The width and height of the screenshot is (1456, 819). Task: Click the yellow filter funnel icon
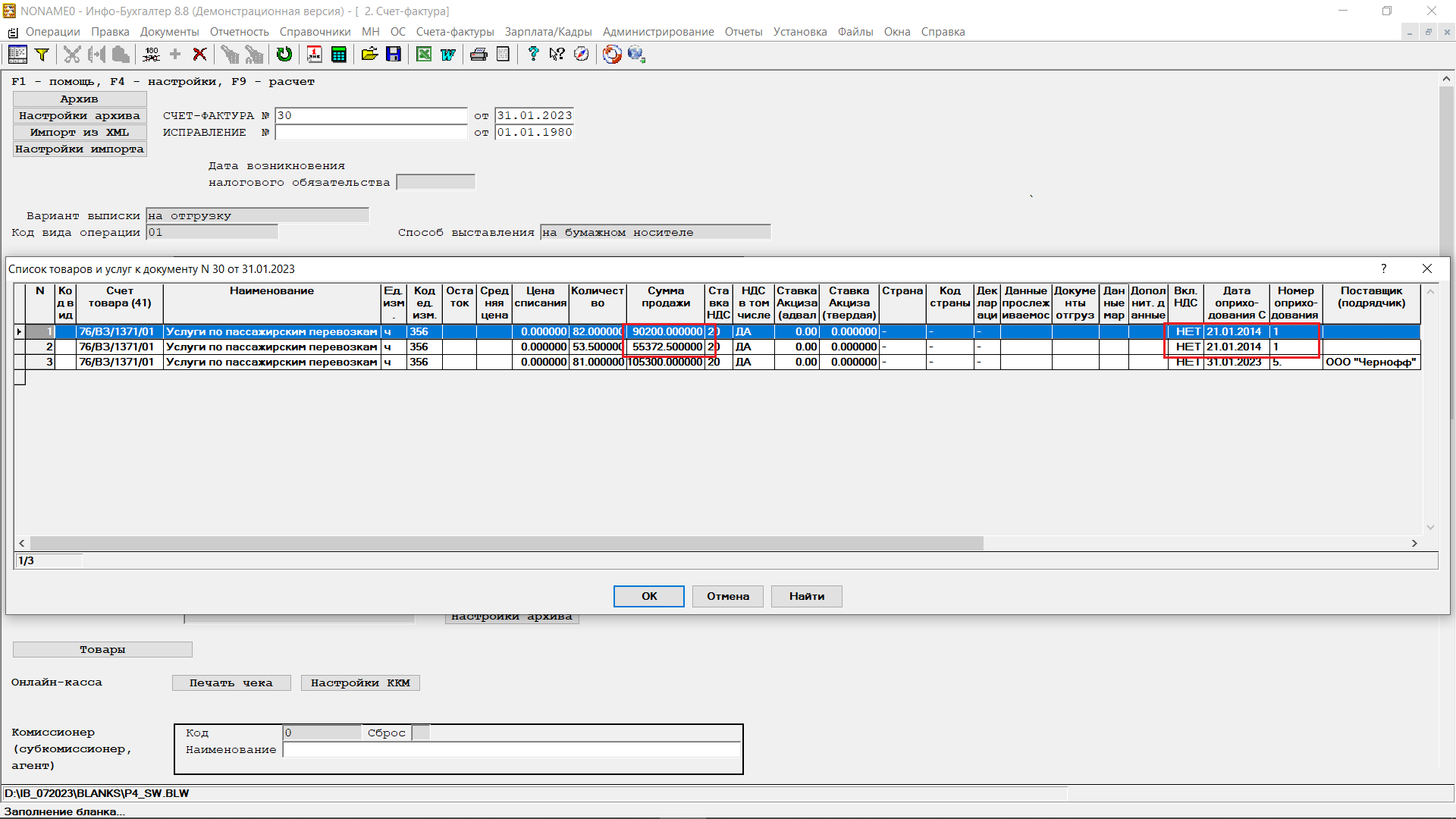[x=42, y=54]
